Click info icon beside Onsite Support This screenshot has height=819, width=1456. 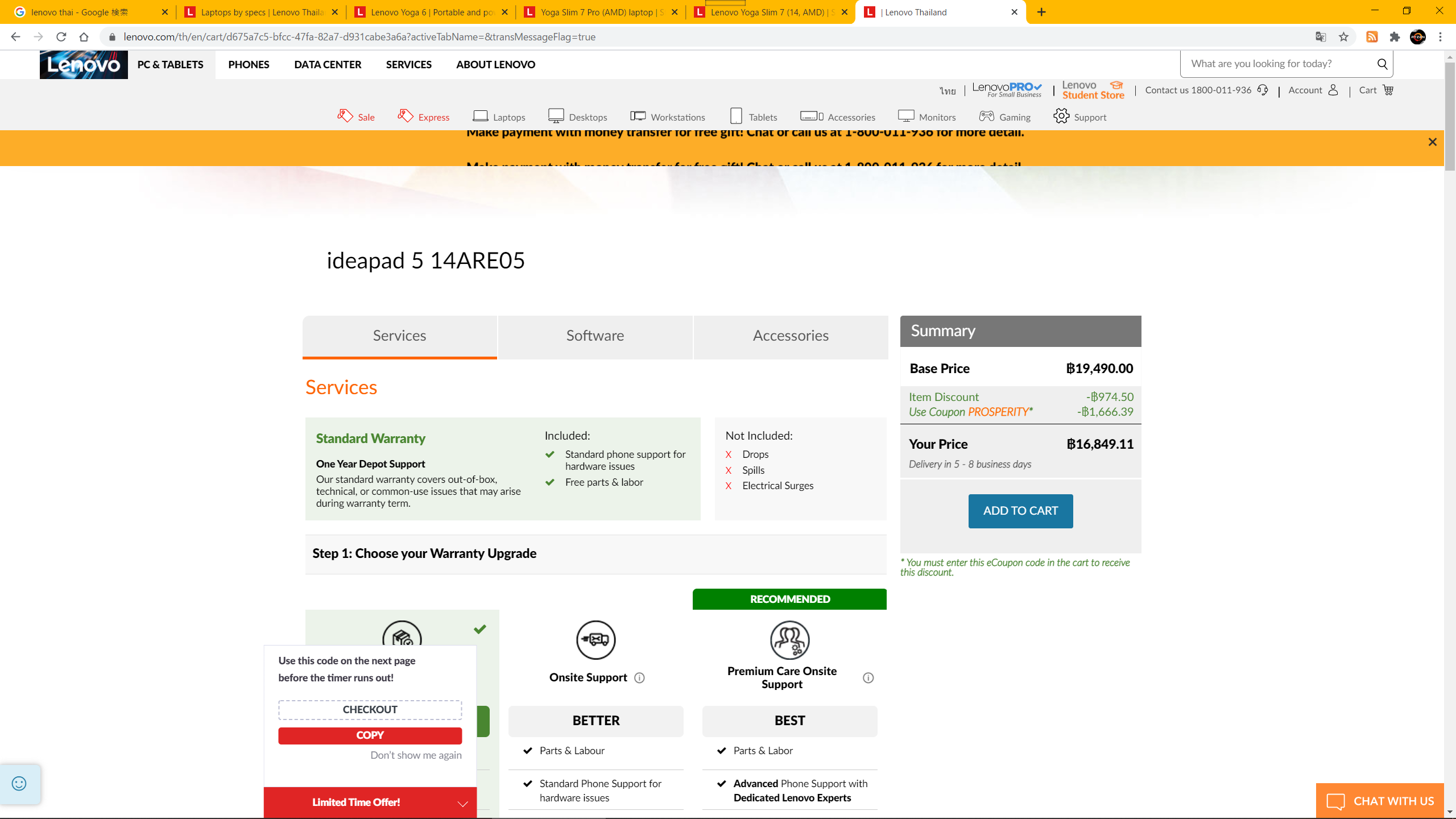click(x=639, y=677)
